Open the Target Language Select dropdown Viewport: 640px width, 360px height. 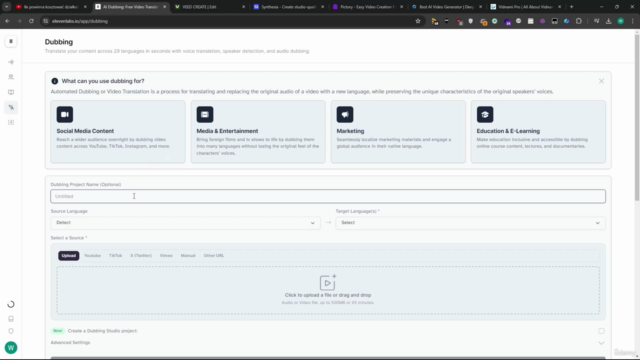(x=470, y=223)
